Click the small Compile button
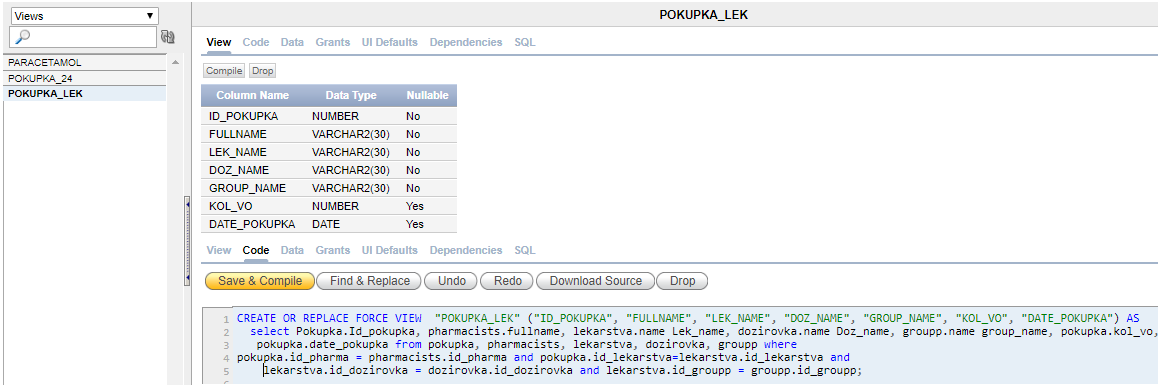The image size is (1158, 385). (225, 71)
